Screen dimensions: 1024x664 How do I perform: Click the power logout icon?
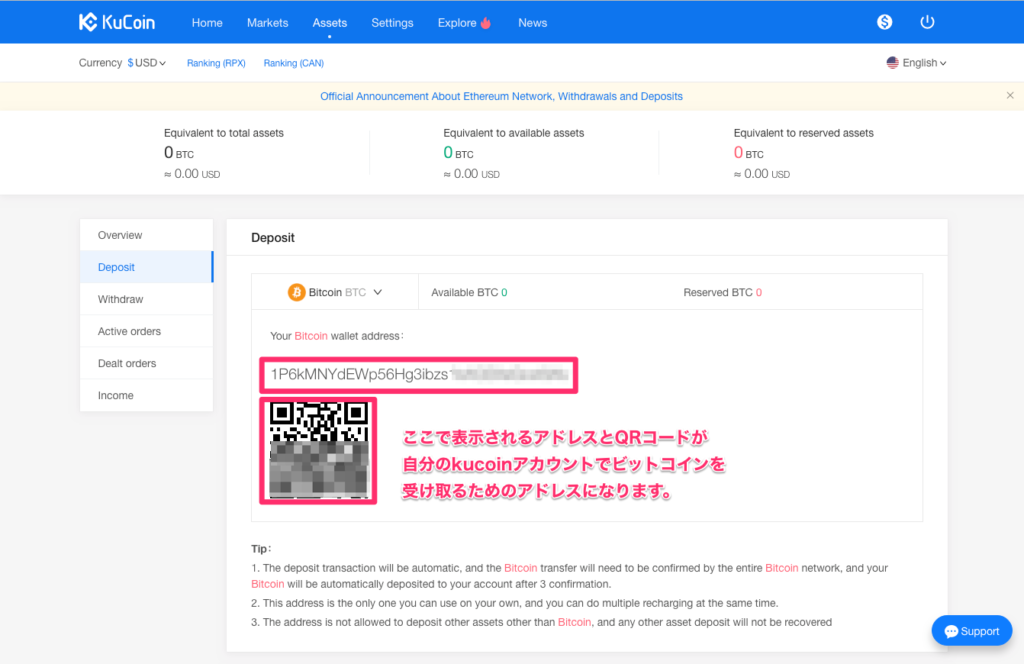pyautogui.click(x=927, y=22)
